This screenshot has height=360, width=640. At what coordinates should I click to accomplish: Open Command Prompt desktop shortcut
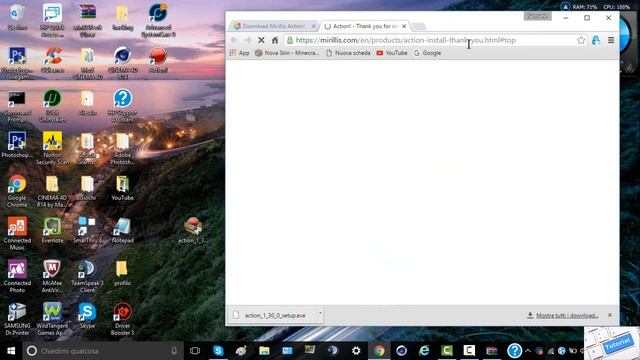click(x=17, y=107)
